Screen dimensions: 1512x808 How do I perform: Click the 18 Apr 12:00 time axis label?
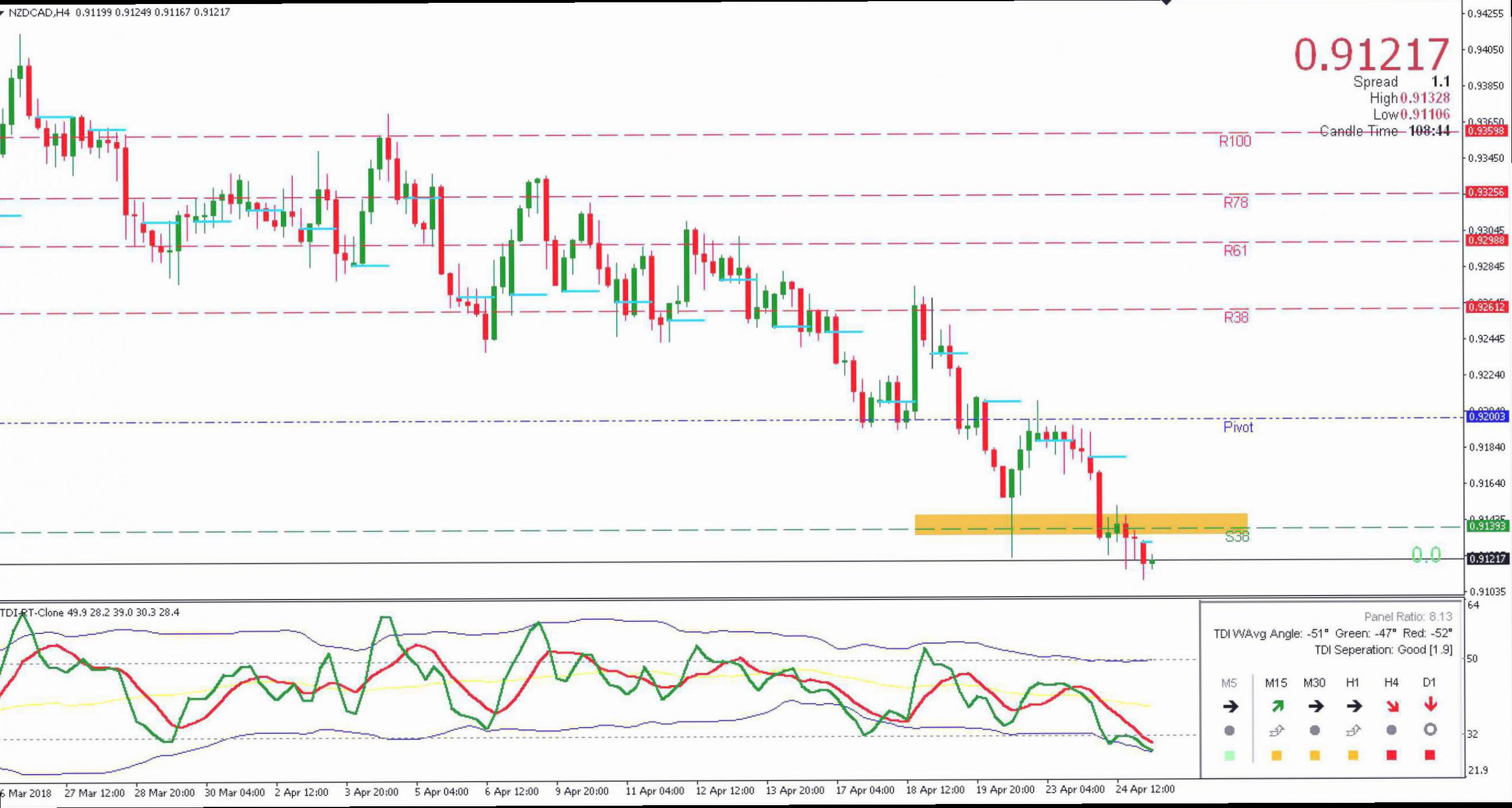click(935, 790)
